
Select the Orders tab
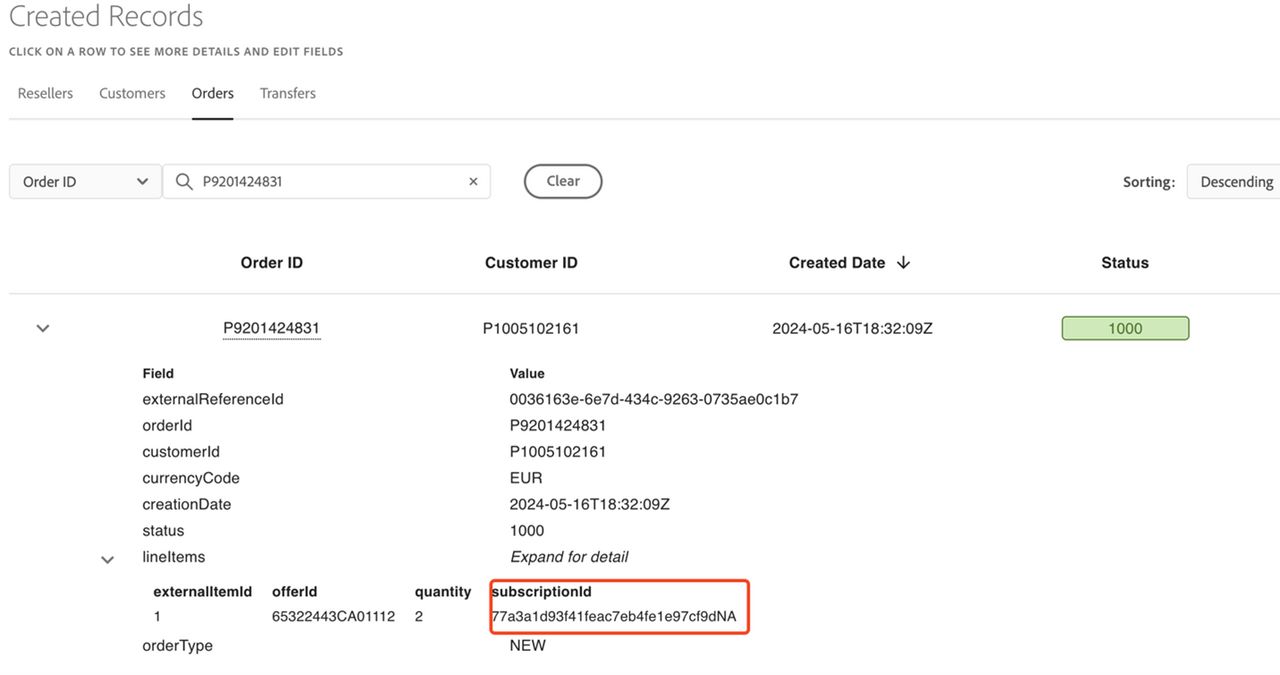pos(212,93)
